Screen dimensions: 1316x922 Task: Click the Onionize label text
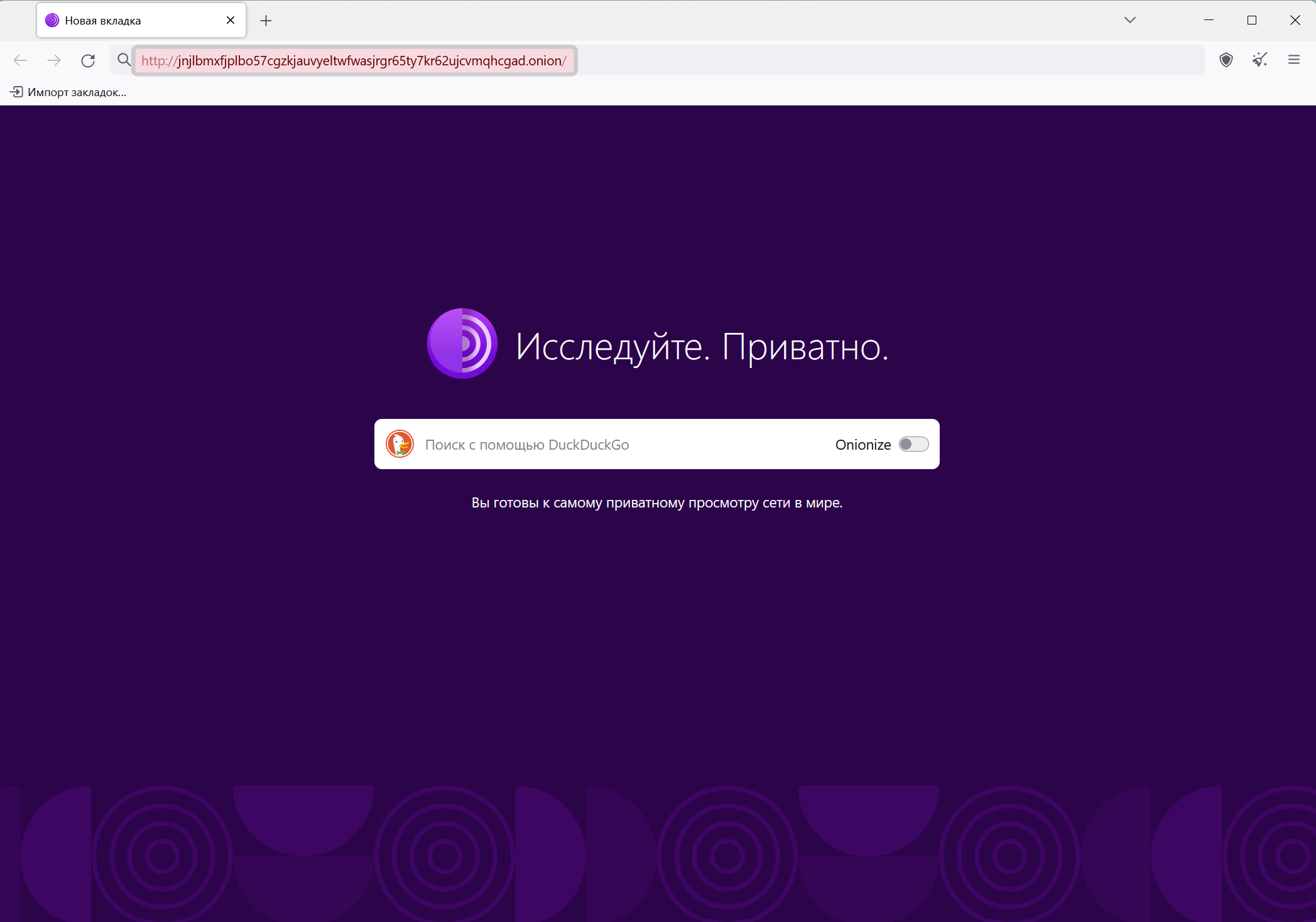coord(862,445)
